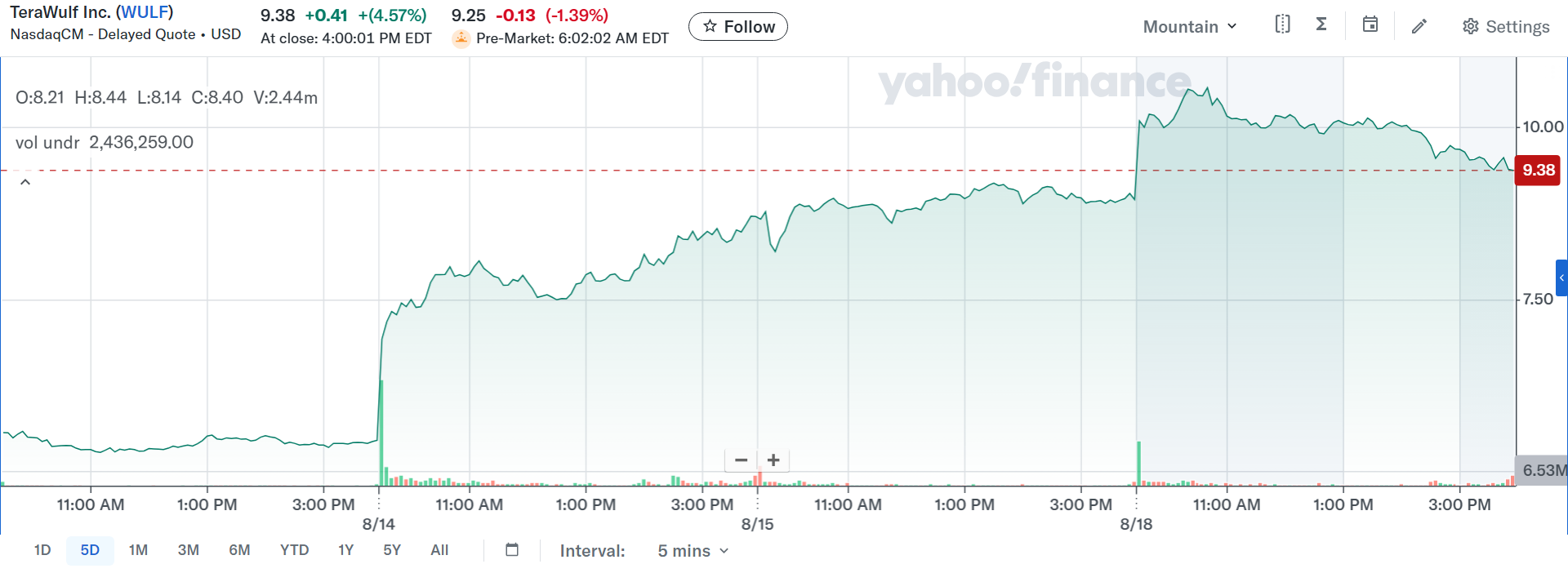Open the custom date range calendar icon
The image size is (1568, 573).
tap(511, 550)
